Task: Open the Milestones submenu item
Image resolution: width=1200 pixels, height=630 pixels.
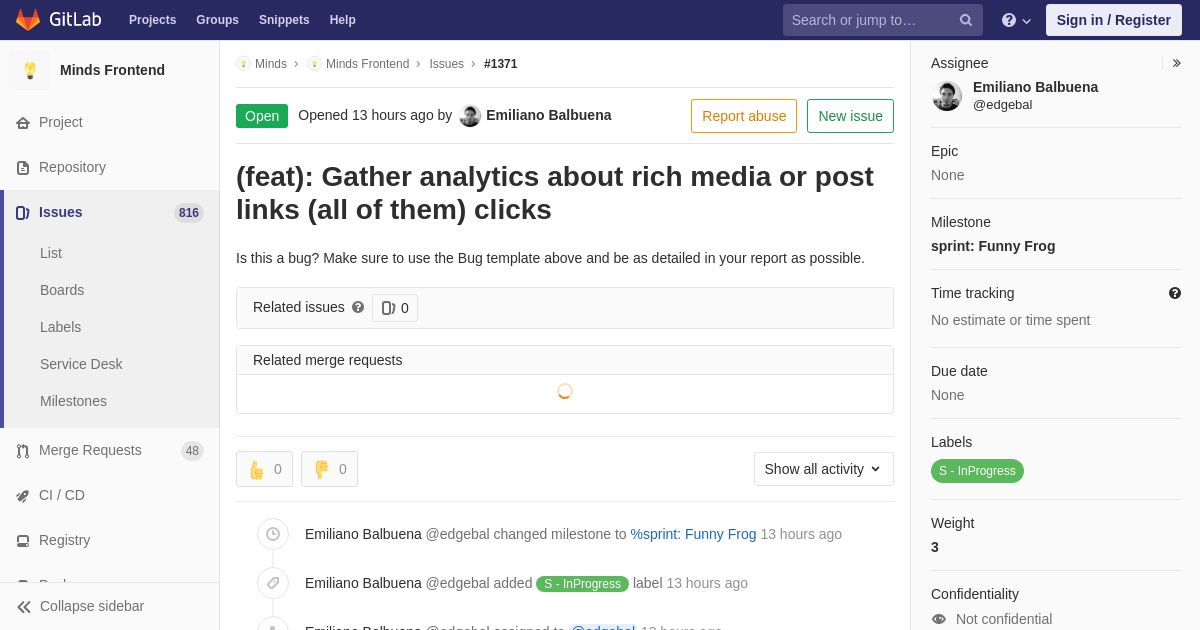Action: pos(73,401)
